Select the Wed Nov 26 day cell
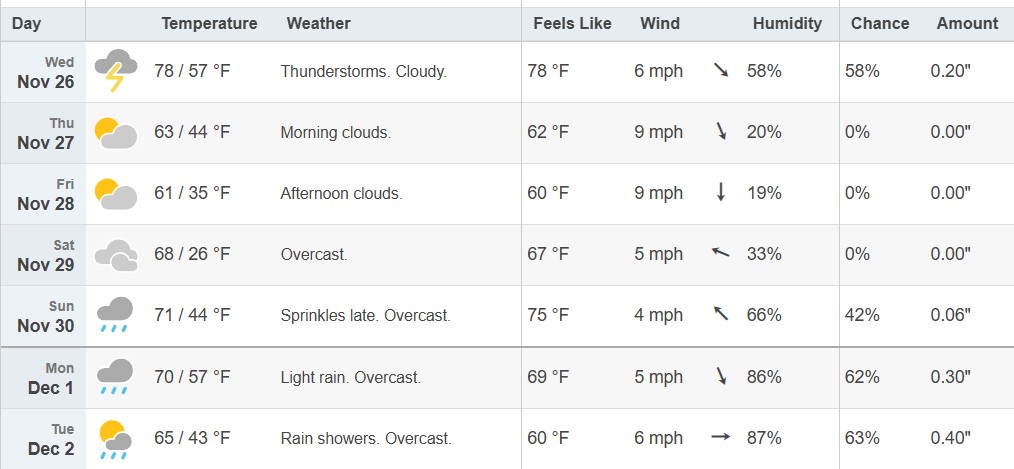The height and width of the screenshot is (469, 1014). click(45, 71)
